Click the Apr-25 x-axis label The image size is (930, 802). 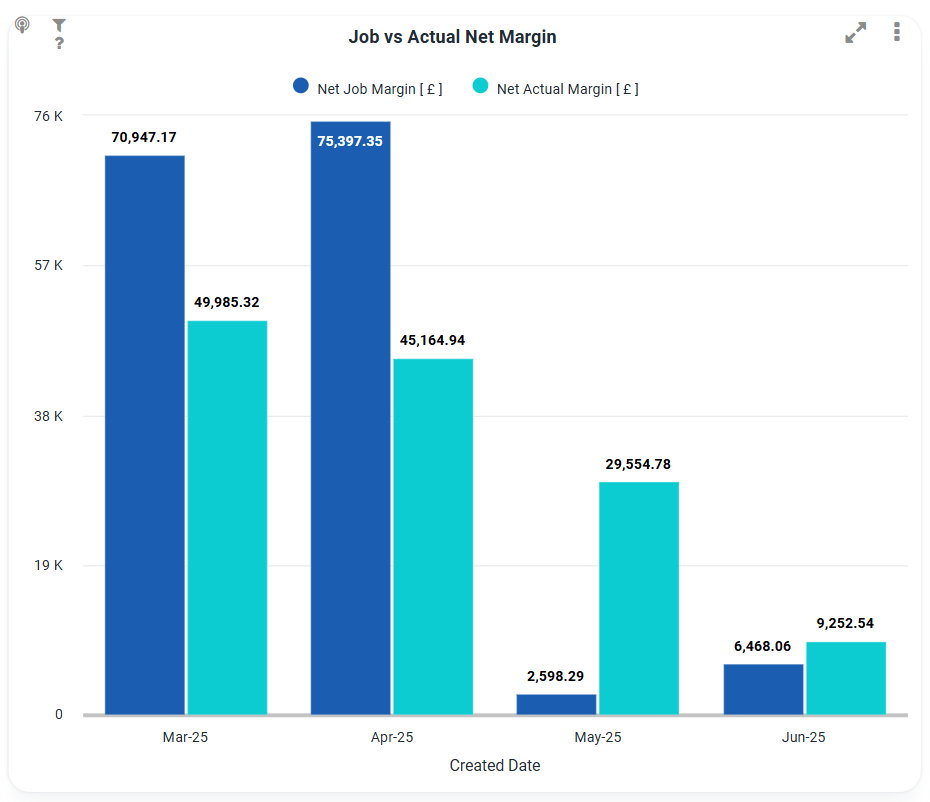click(391, 738)
